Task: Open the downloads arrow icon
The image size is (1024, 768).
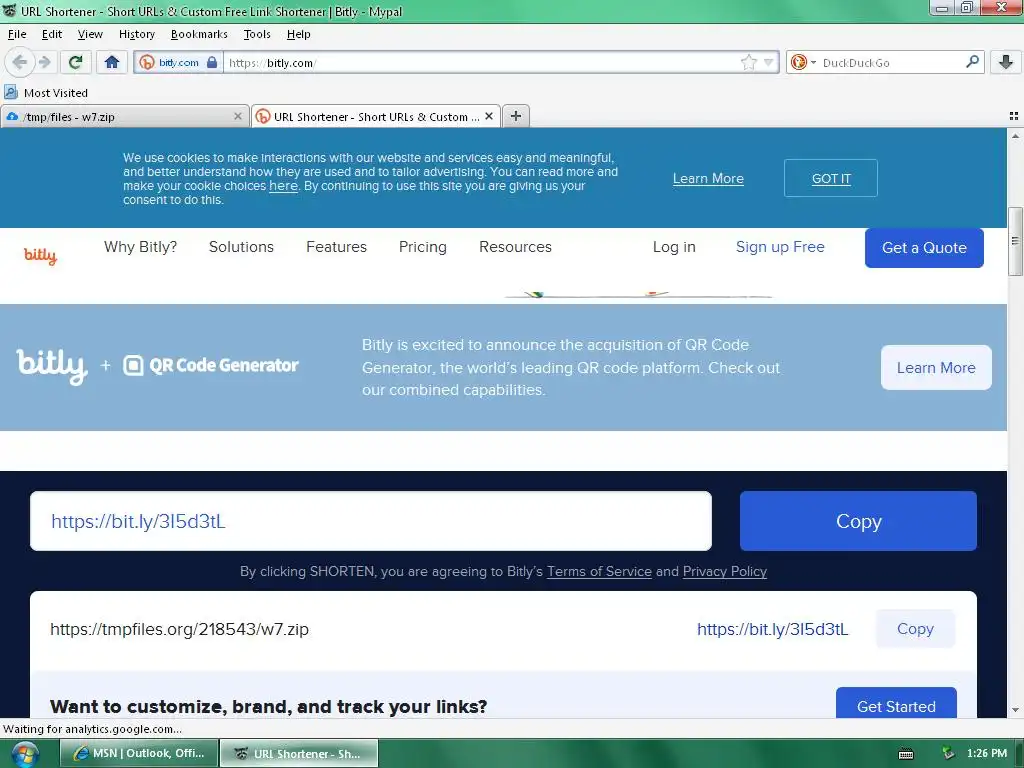Action: click(x=1006, y=62)
